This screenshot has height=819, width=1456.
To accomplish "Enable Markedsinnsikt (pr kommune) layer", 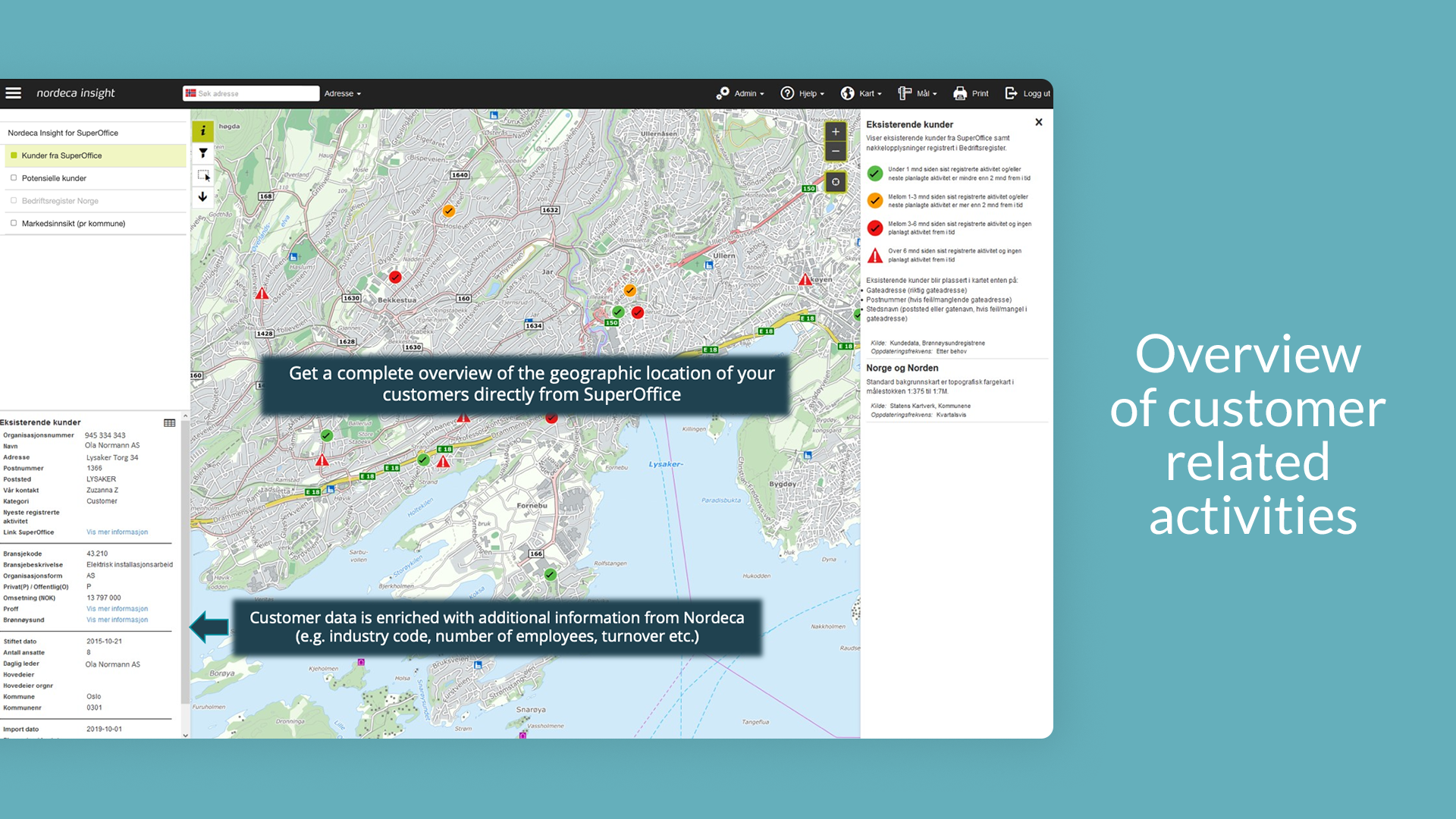I will 14,224.
